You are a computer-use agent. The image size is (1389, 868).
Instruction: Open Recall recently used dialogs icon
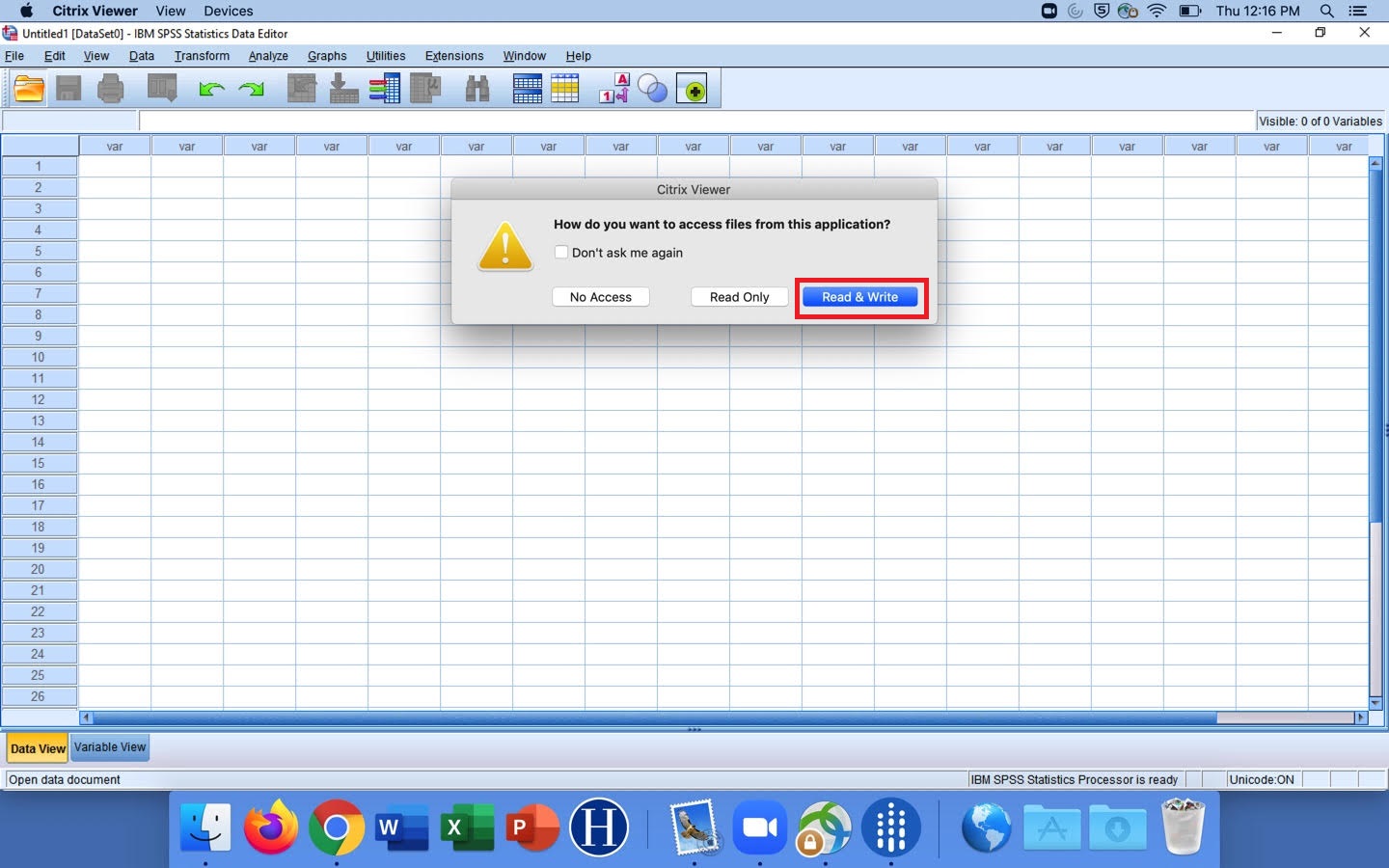[x=162, y=90]
